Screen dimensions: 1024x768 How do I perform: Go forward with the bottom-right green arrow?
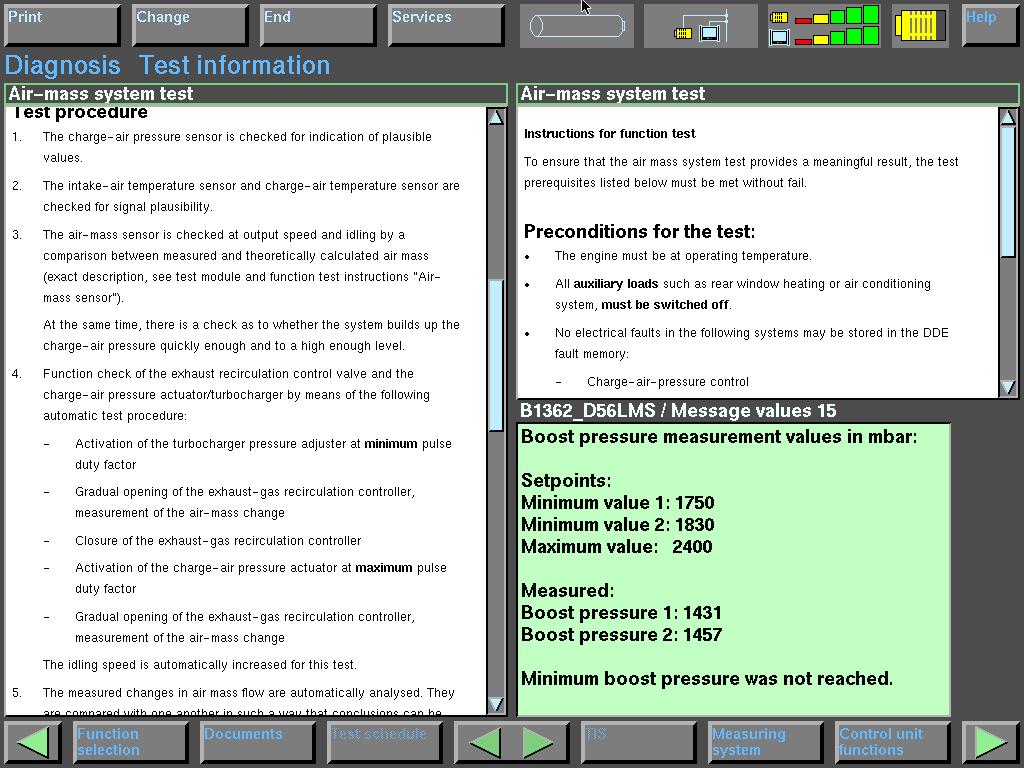coord(990,742)
